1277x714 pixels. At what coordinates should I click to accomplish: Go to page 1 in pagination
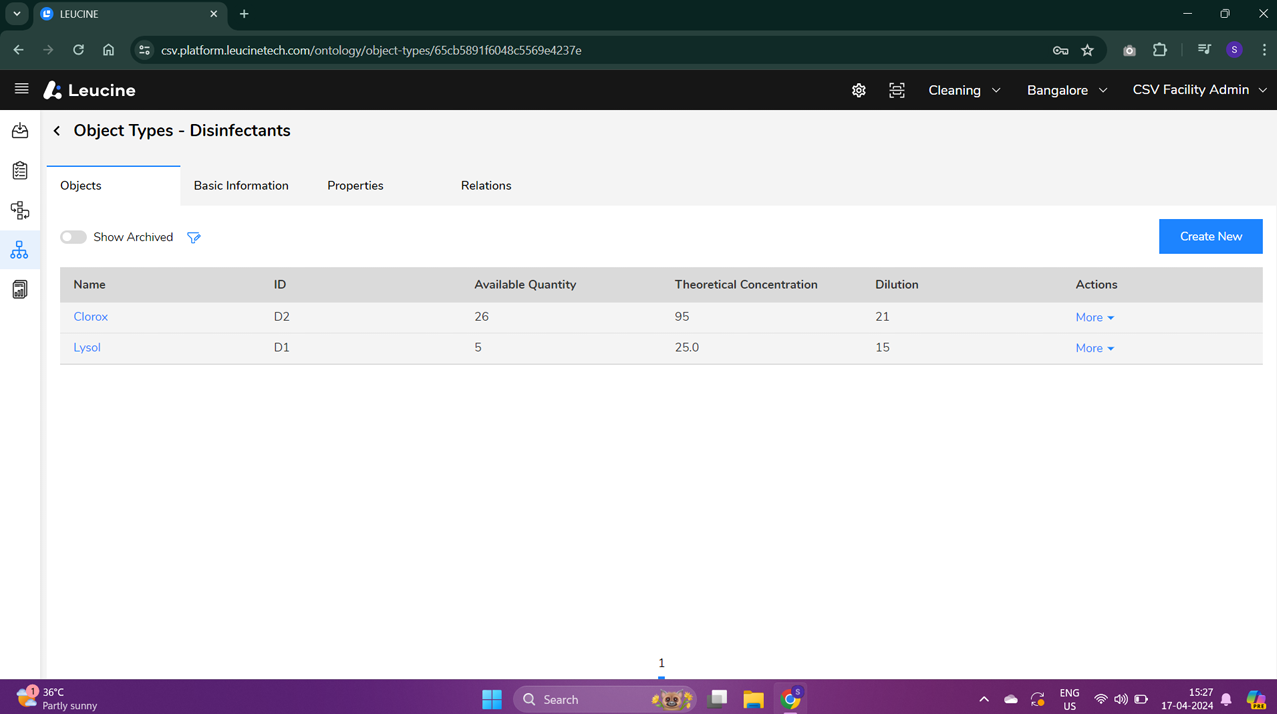(x=661, y=663)
